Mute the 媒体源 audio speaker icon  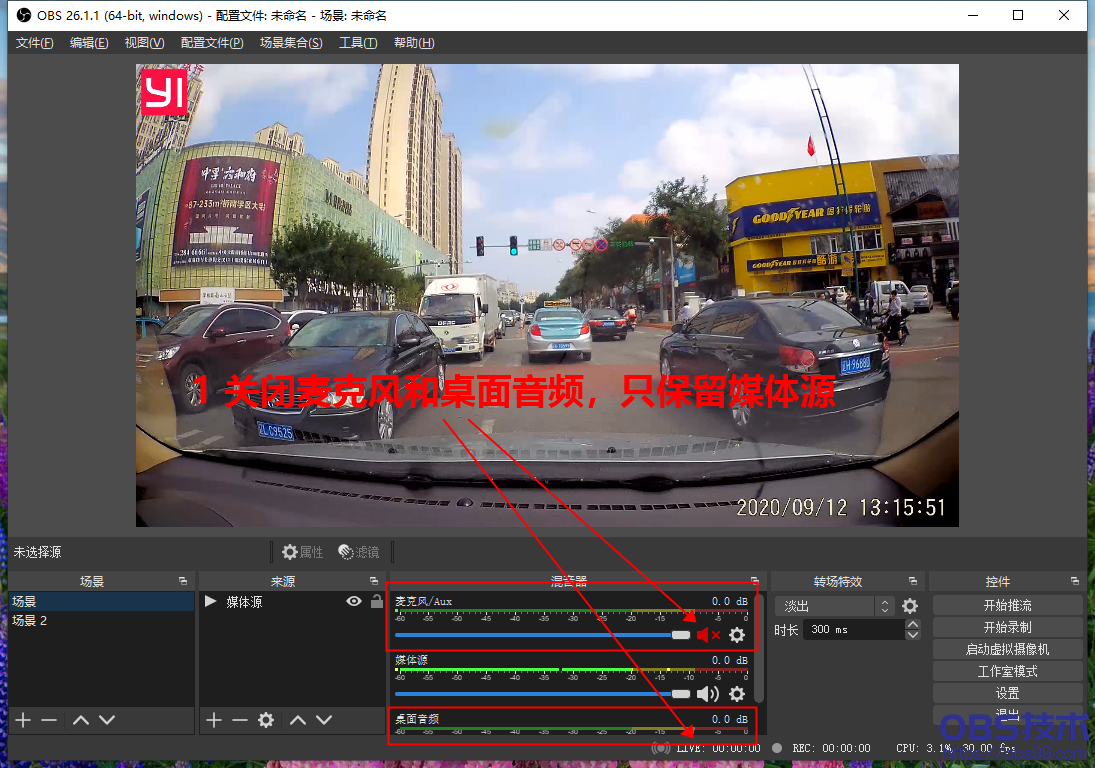coord(708,694)
